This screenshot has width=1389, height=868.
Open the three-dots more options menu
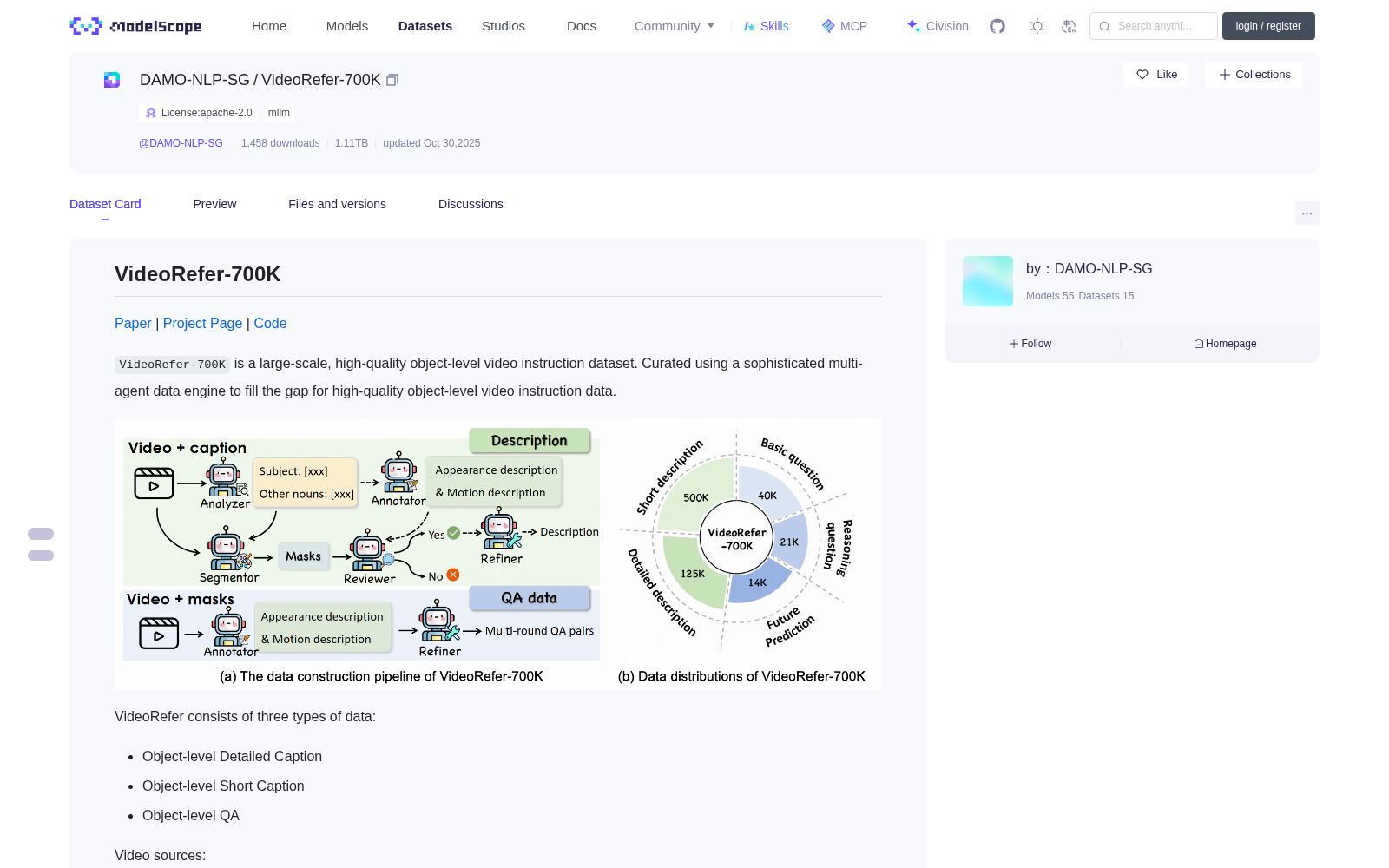pos(1307,213)
